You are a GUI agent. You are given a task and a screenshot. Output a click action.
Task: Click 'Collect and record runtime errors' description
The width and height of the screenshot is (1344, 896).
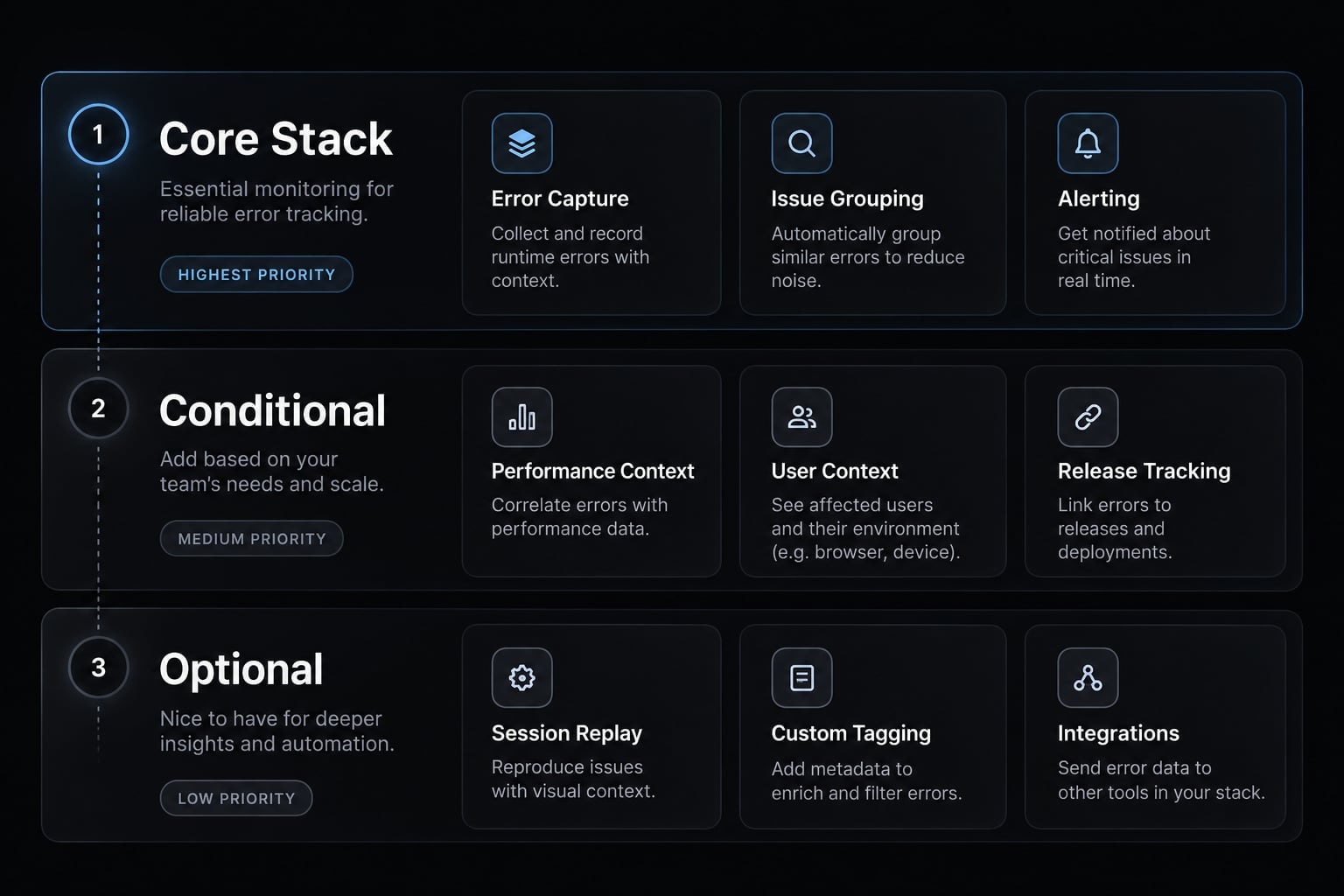coord(570,257)
